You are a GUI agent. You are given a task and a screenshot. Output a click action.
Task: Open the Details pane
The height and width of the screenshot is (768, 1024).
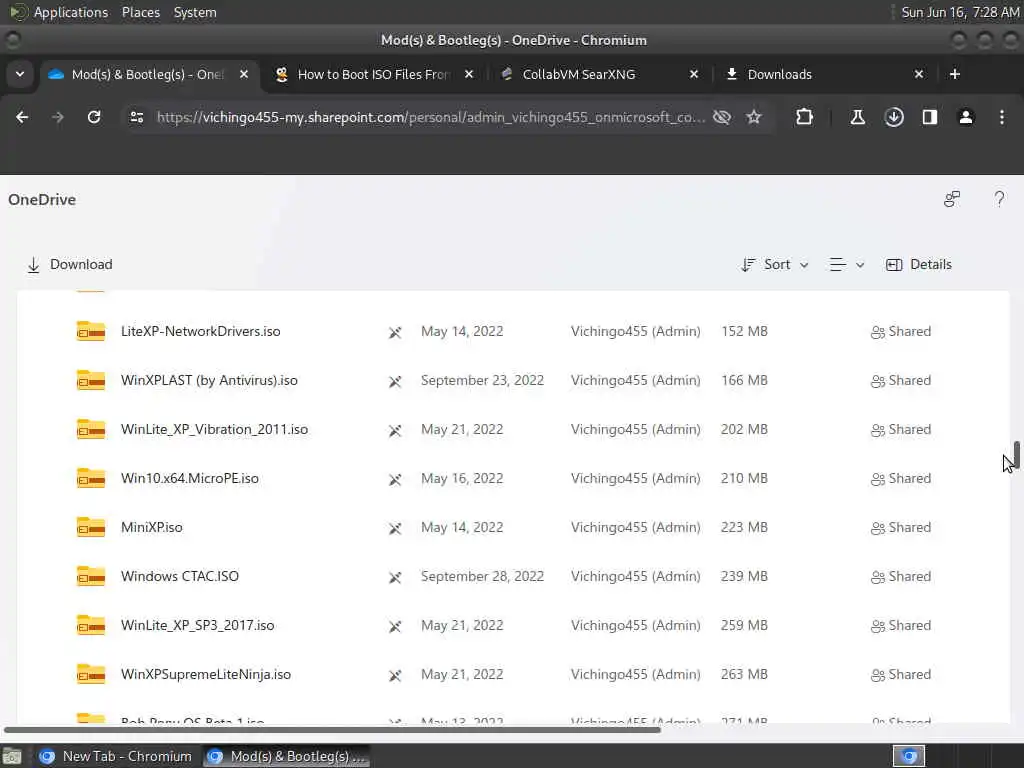(918, 264)
